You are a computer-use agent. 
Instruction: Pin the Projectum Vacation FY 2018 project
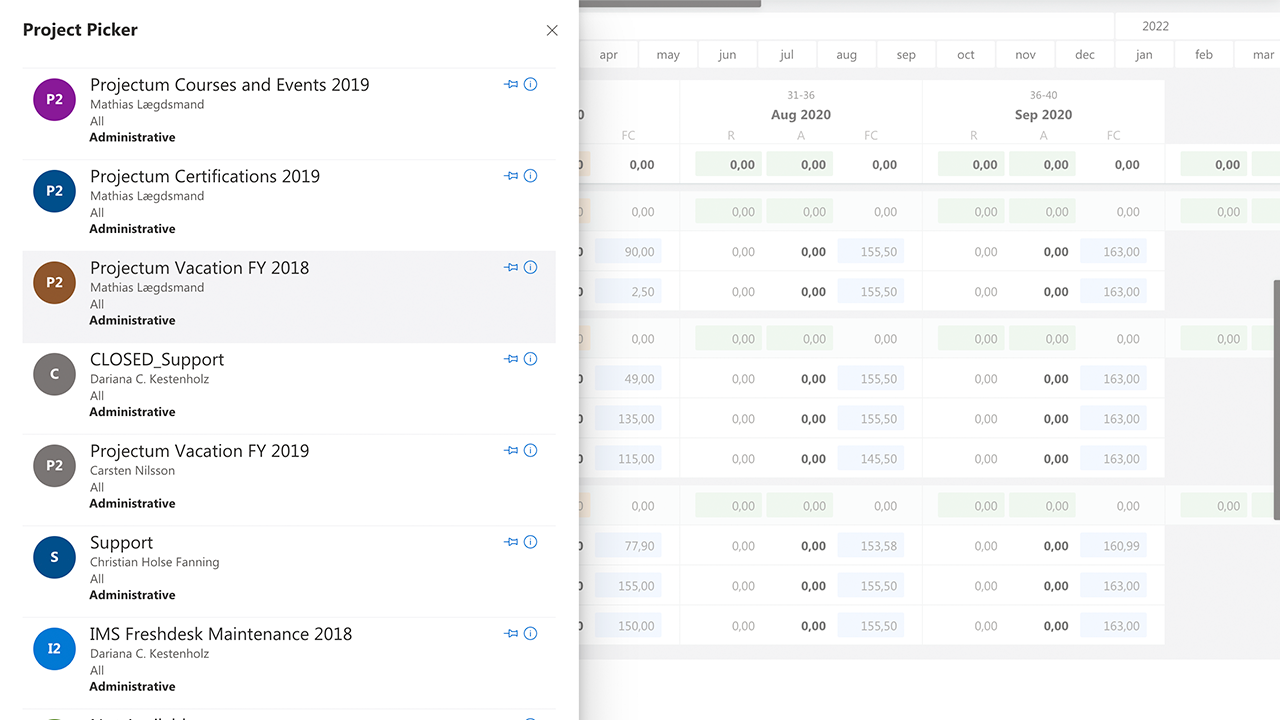coord(511,267)
